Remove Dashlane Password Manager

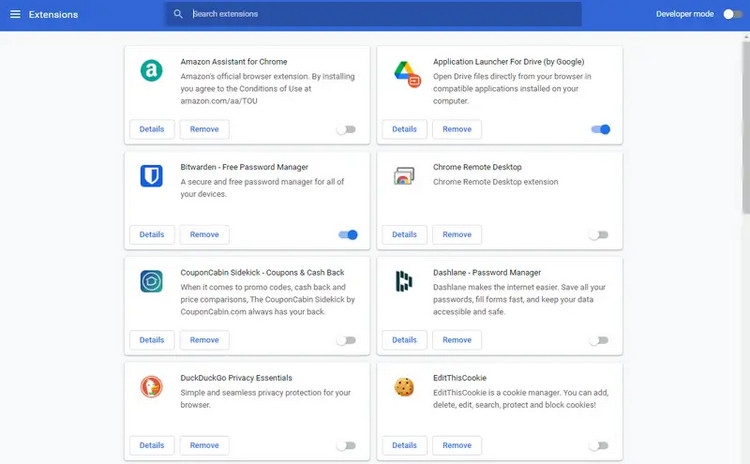[x=457, y=340]
